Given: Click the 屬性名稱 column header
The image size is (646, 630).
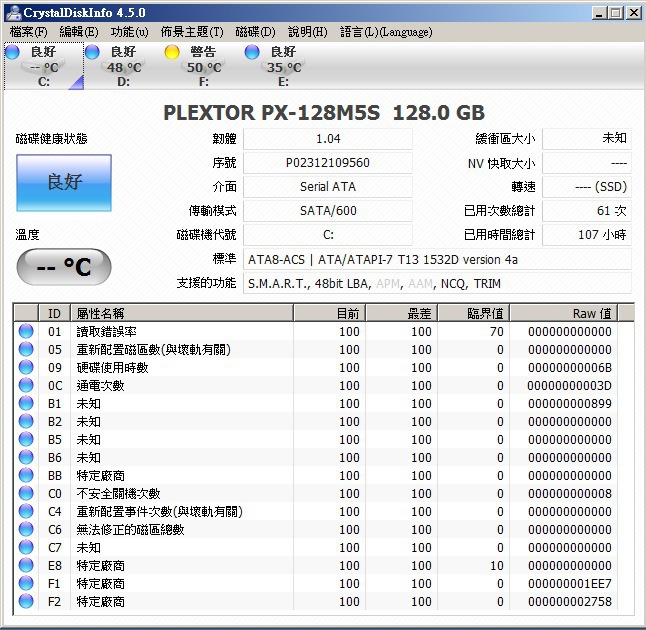Looking at the screenshot, I should click(x=182, y=313).
